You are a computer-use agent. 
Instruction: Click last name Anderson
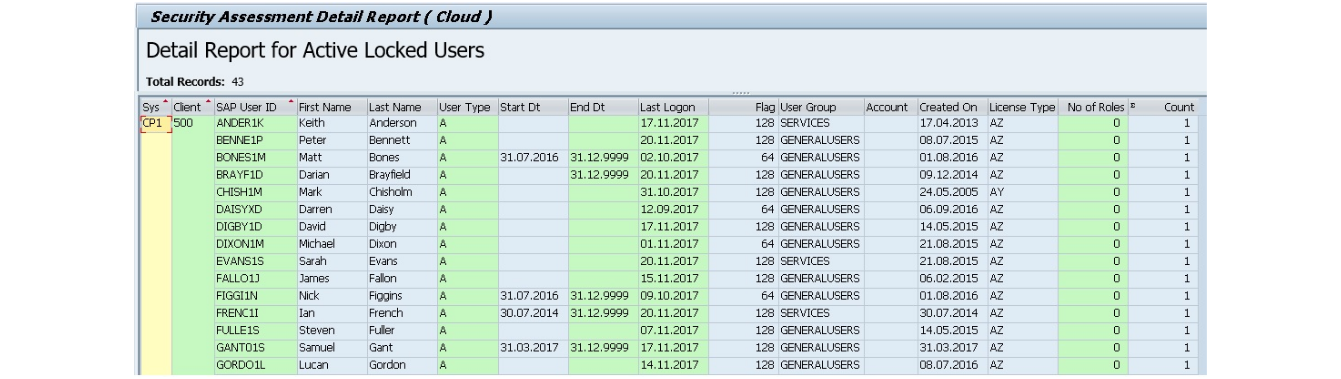401,122
